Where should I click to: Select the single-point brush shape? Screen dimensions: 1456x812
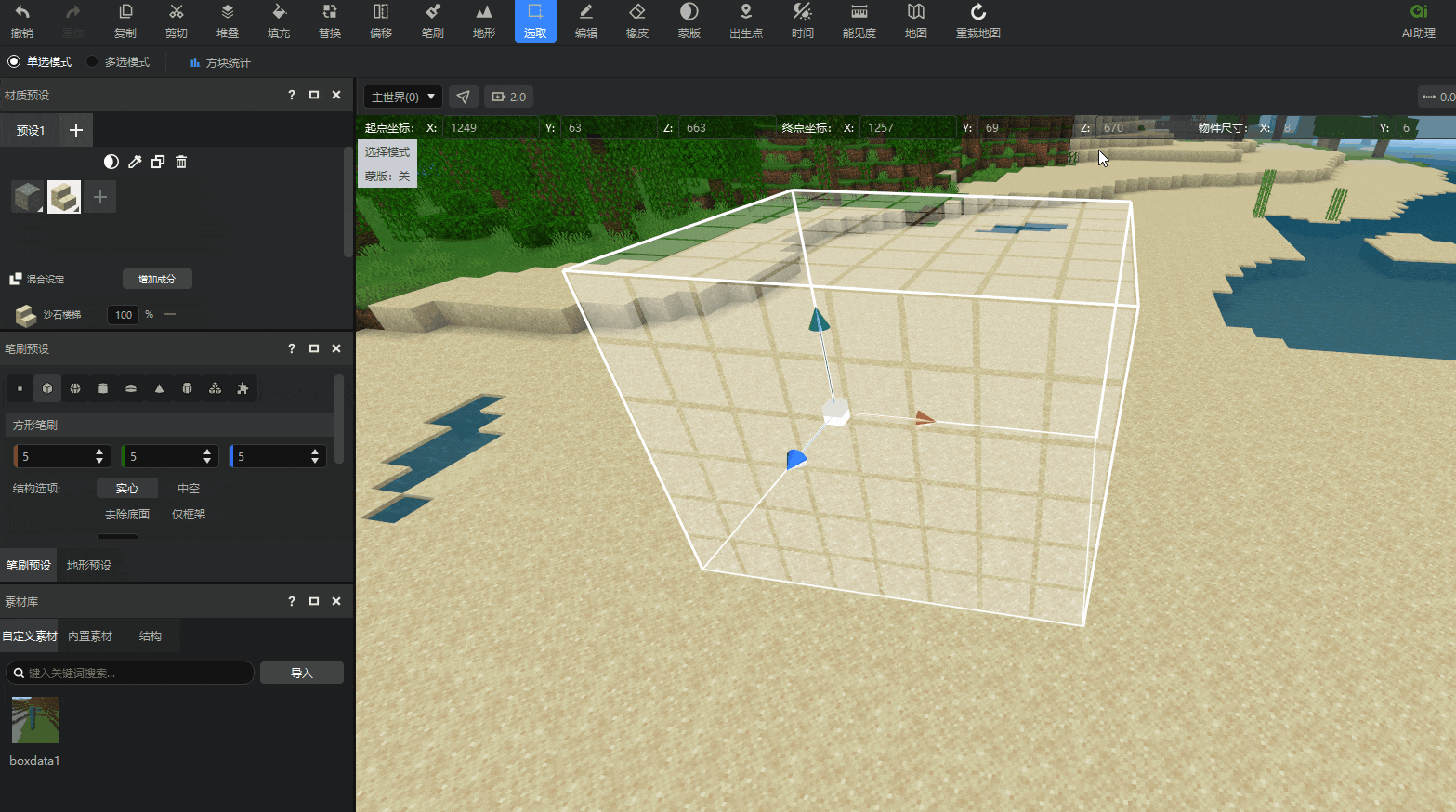[20, 388]
